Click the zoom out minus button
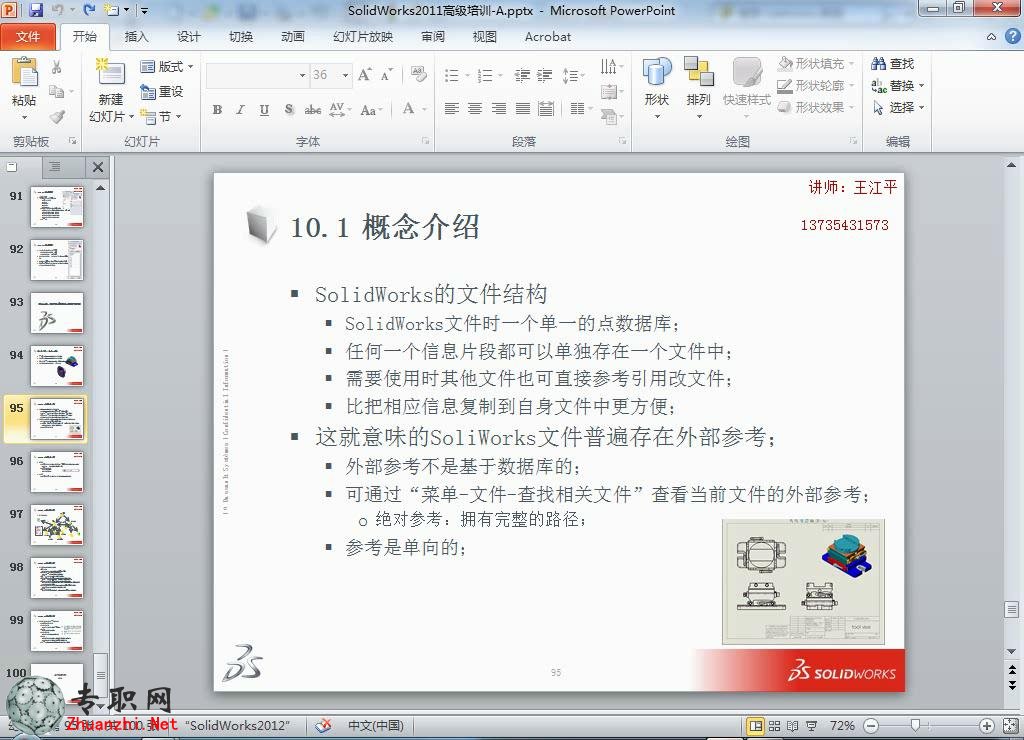Screen dimensions: 1024x740 click(x=871, y=726)
